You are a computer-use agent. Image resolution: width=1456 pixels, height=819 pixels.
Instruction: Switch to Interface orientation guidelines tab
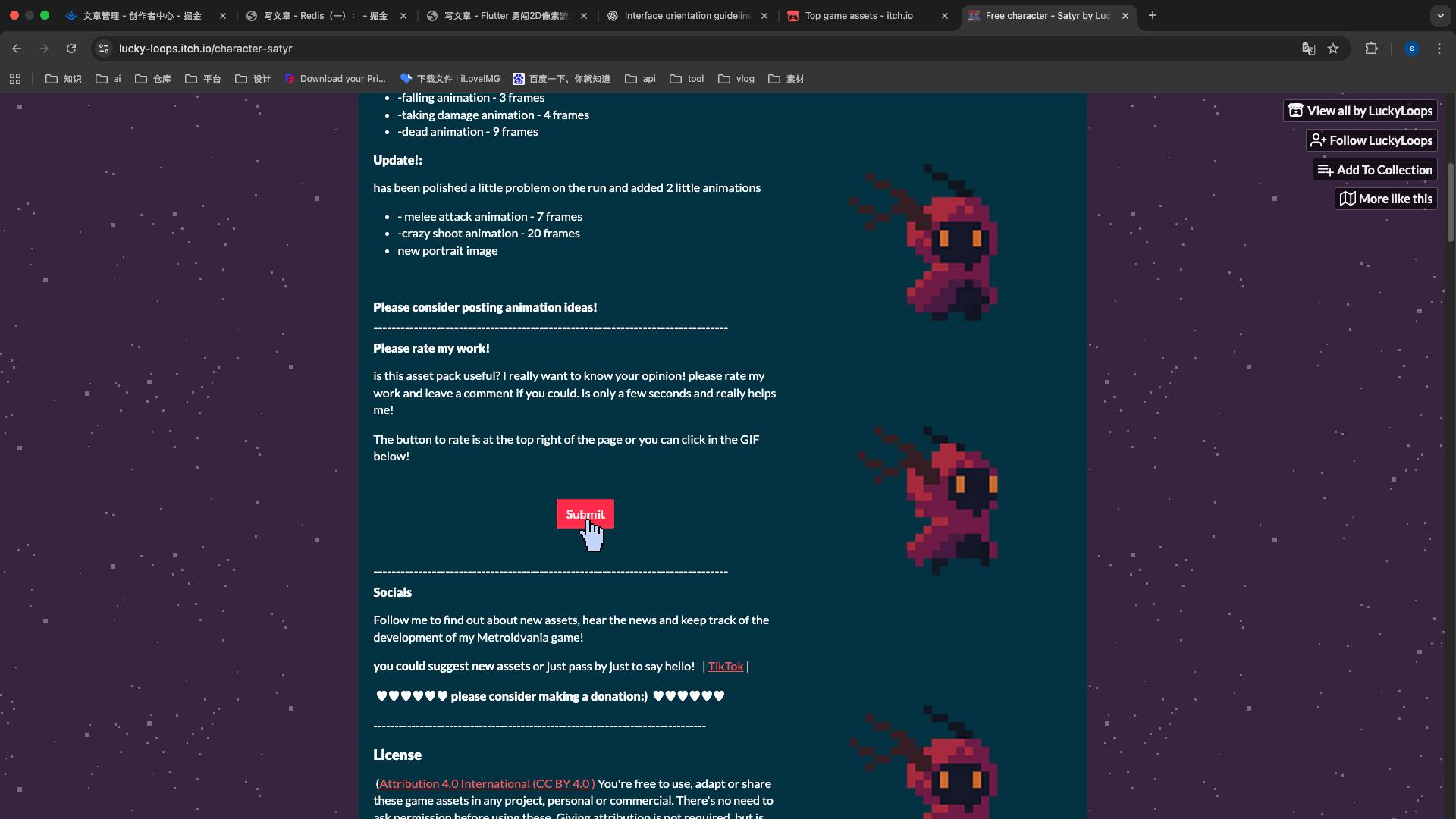[x=686, y=15]
